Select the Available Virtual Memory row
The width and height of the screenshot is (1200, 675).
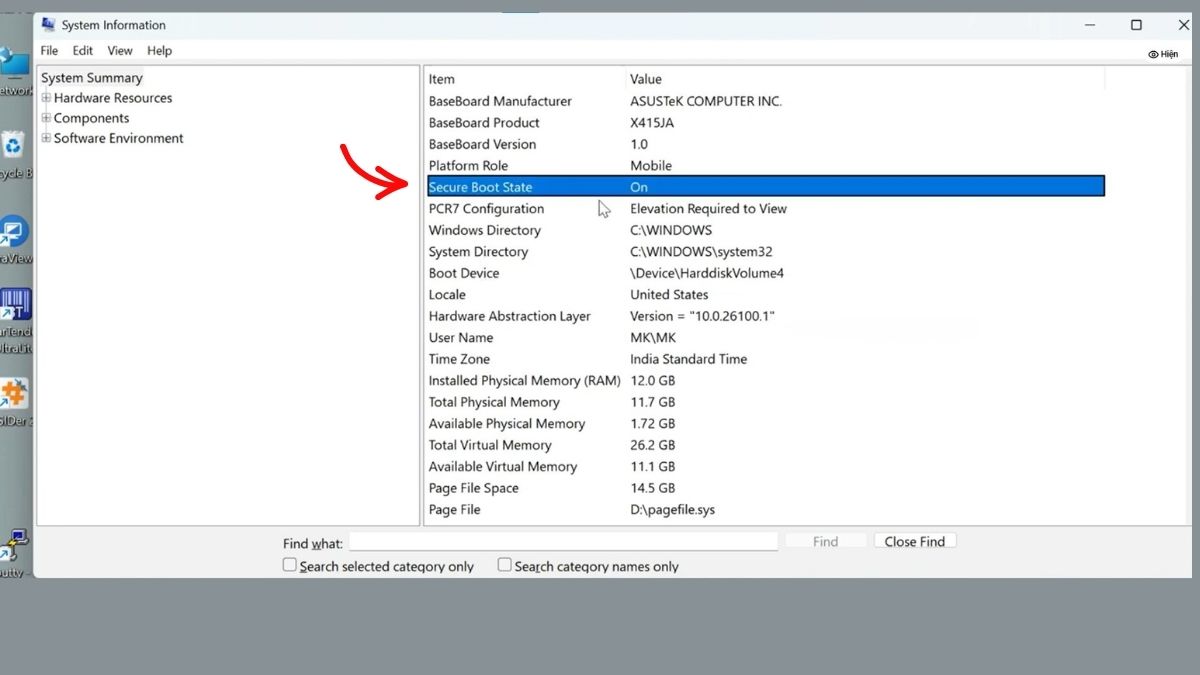(765, 467)
